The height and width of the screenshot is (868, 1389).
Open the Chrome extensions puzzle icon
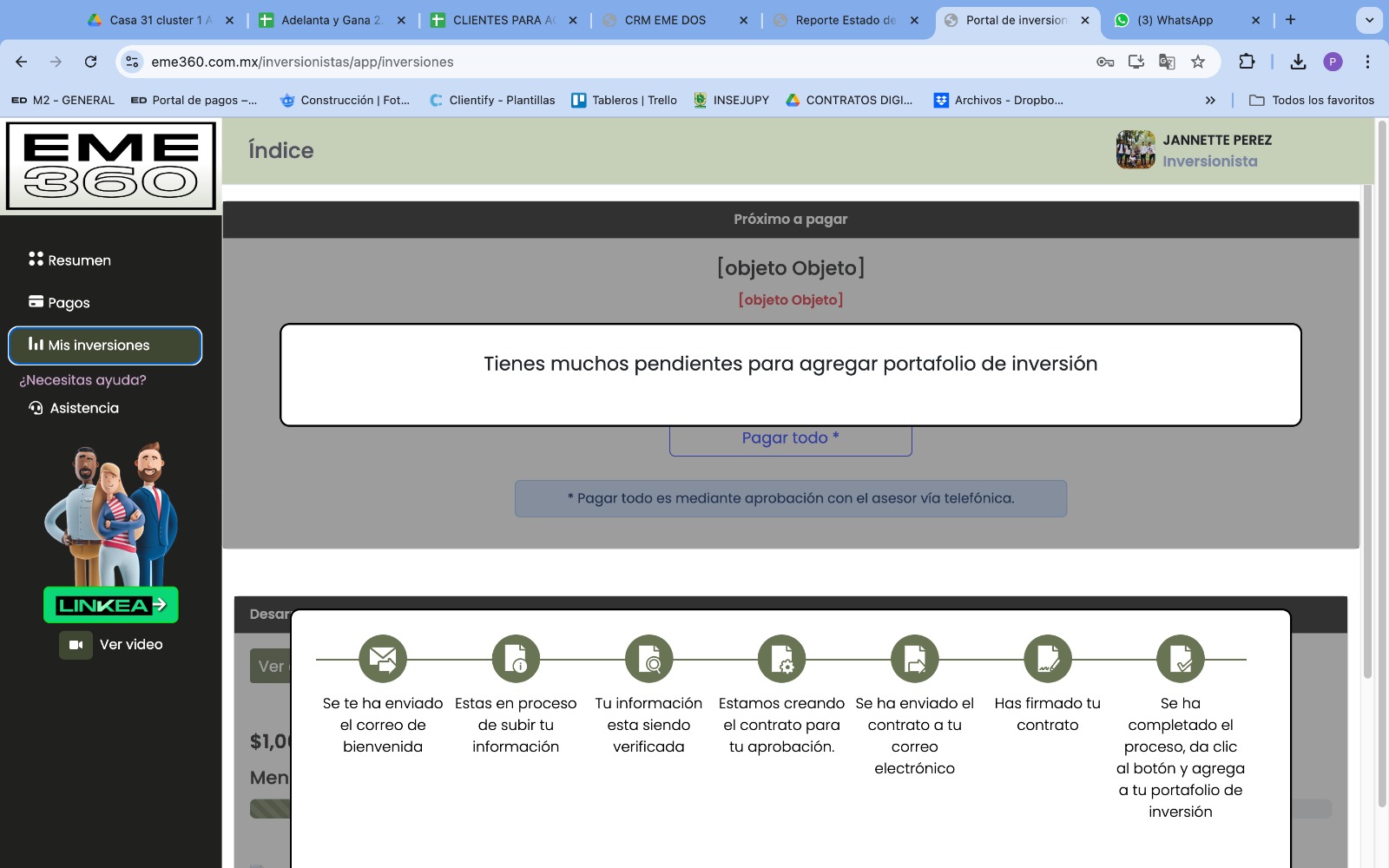1247,62
